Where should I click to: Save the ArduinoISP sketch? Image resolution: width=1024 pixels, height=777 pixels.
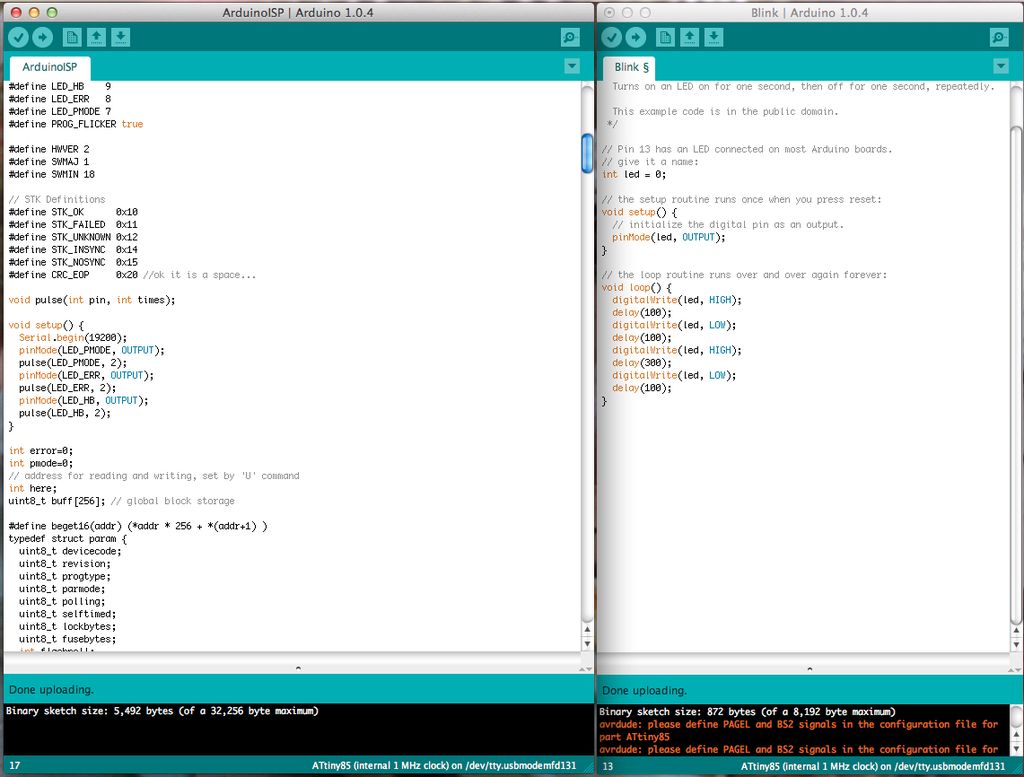[120, 37]
